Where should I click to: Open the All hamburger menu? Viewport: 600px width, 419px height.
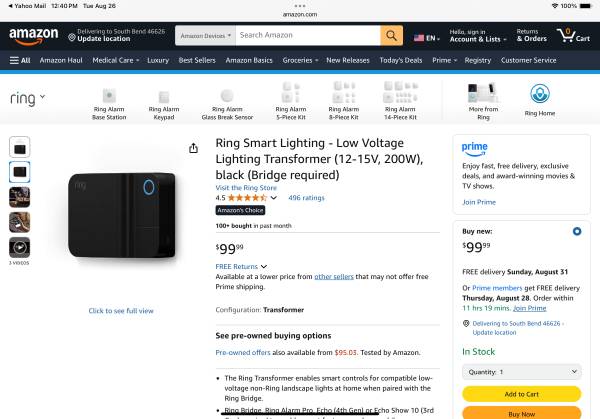[x=20, y=60]
